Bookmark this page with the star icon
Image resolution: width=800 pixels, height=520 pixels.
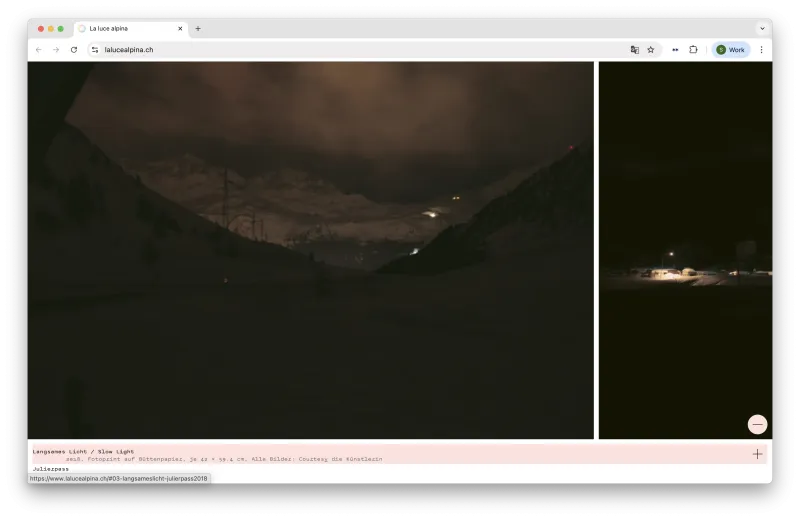(x=651, y=49)
